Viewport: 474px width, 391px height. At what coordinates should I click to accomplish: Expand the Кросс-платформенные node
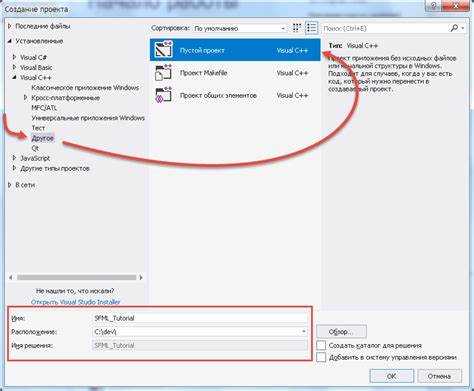point(25,98)
